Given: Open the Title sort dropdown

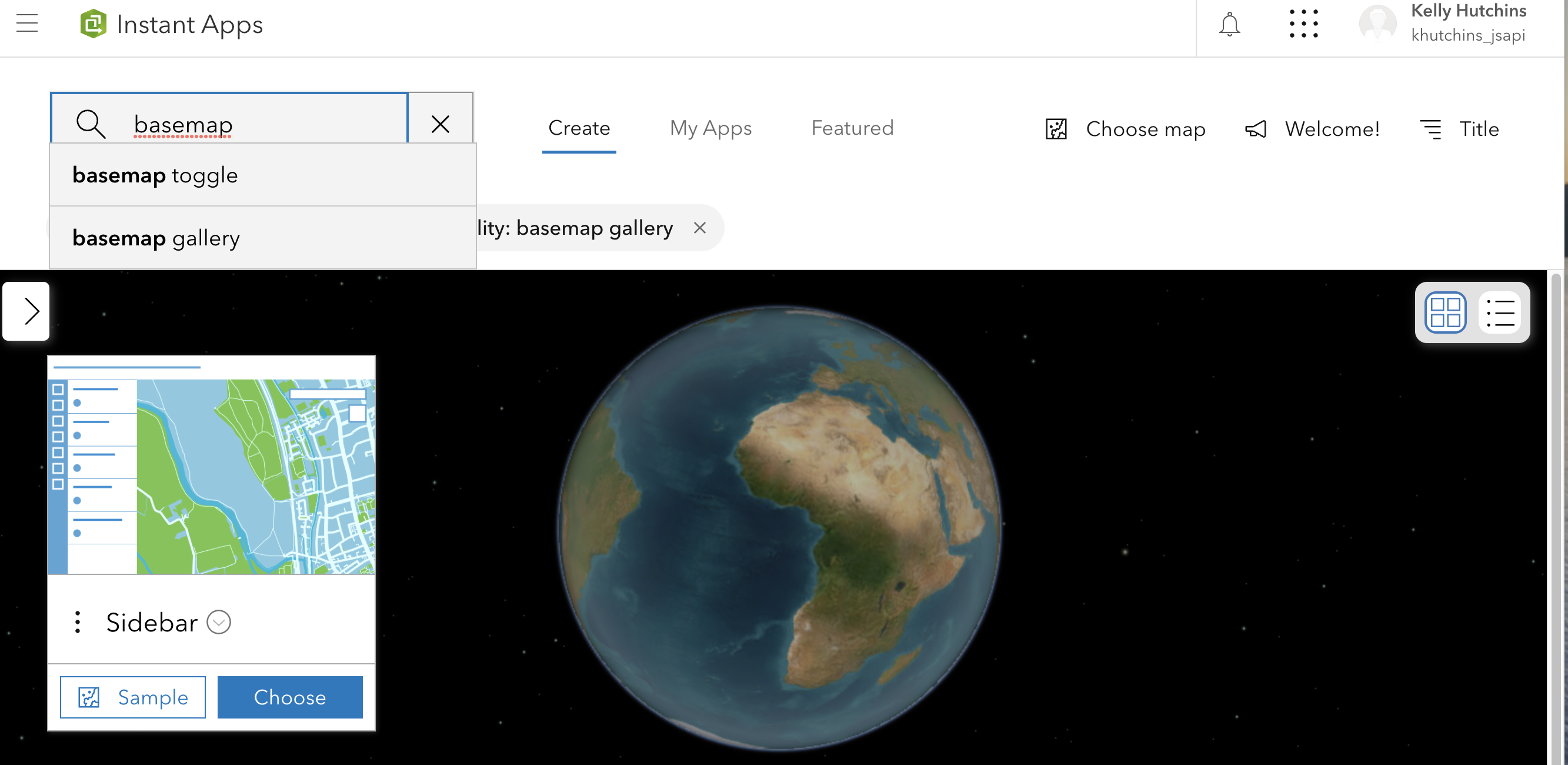Looking at the screenshot, I should (1460, 129).
